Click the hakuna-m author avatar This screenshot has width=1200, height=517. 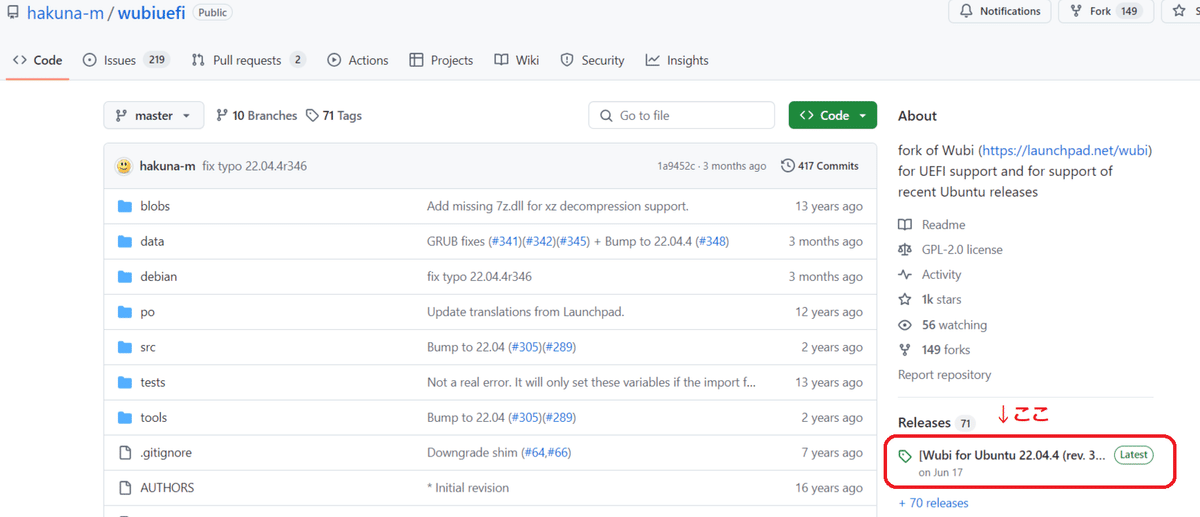point(124,166)
